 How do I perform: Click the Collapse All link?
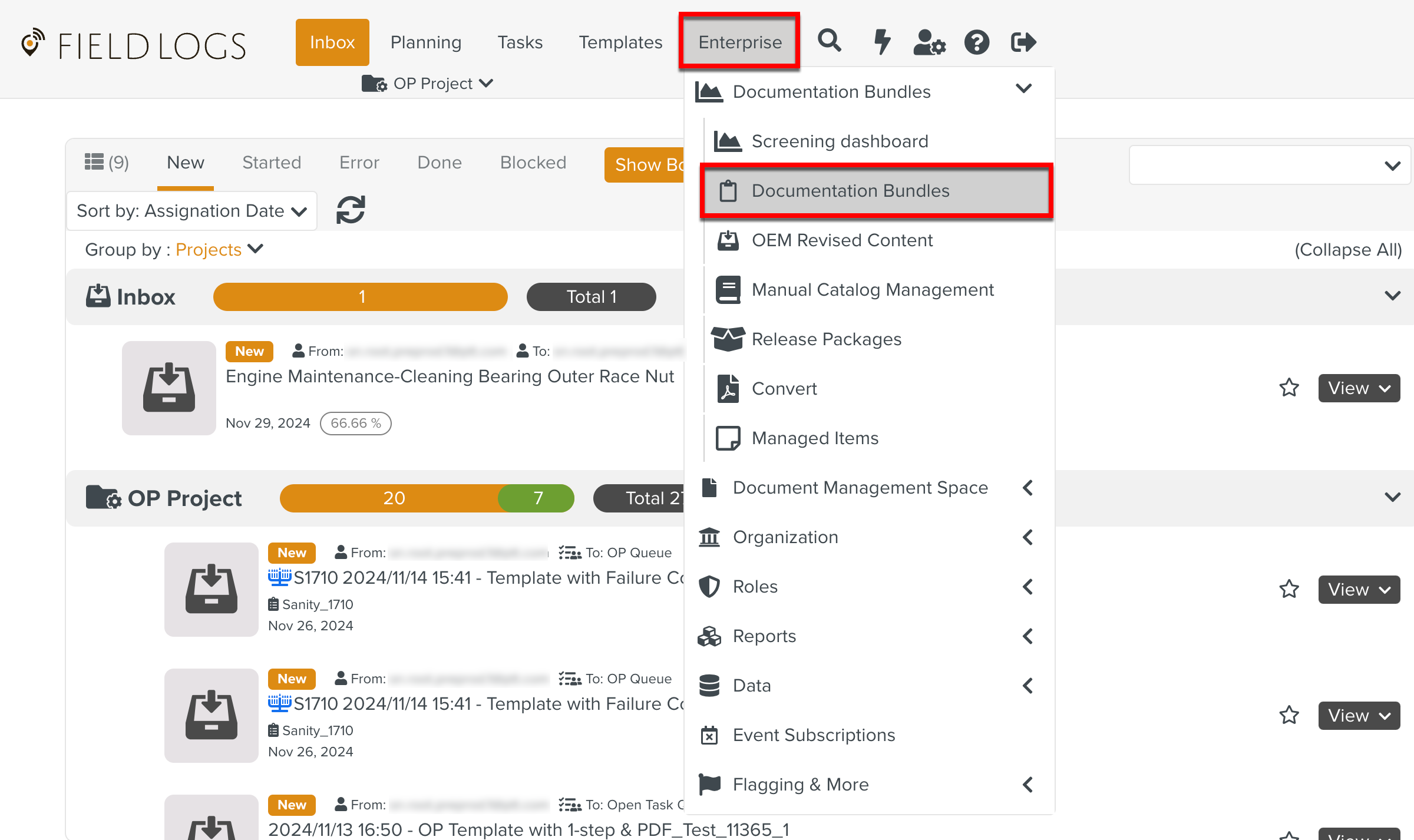click(1347, 250)
